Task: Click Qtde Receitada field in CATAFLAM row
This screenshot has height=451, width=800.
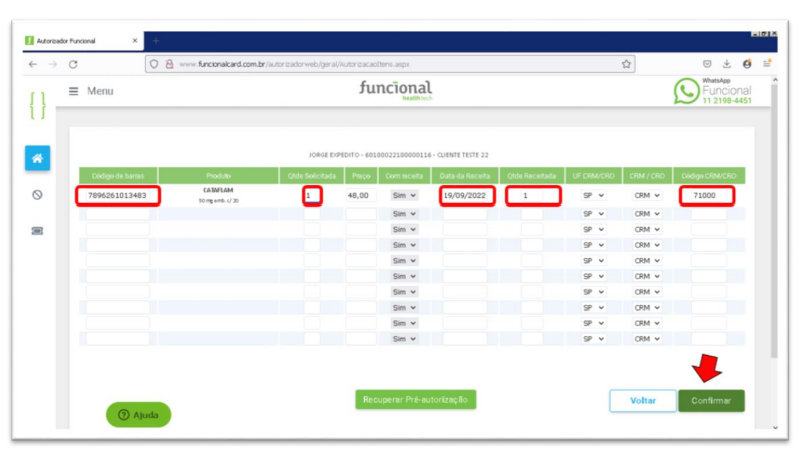Action: [x=533, y=195]
